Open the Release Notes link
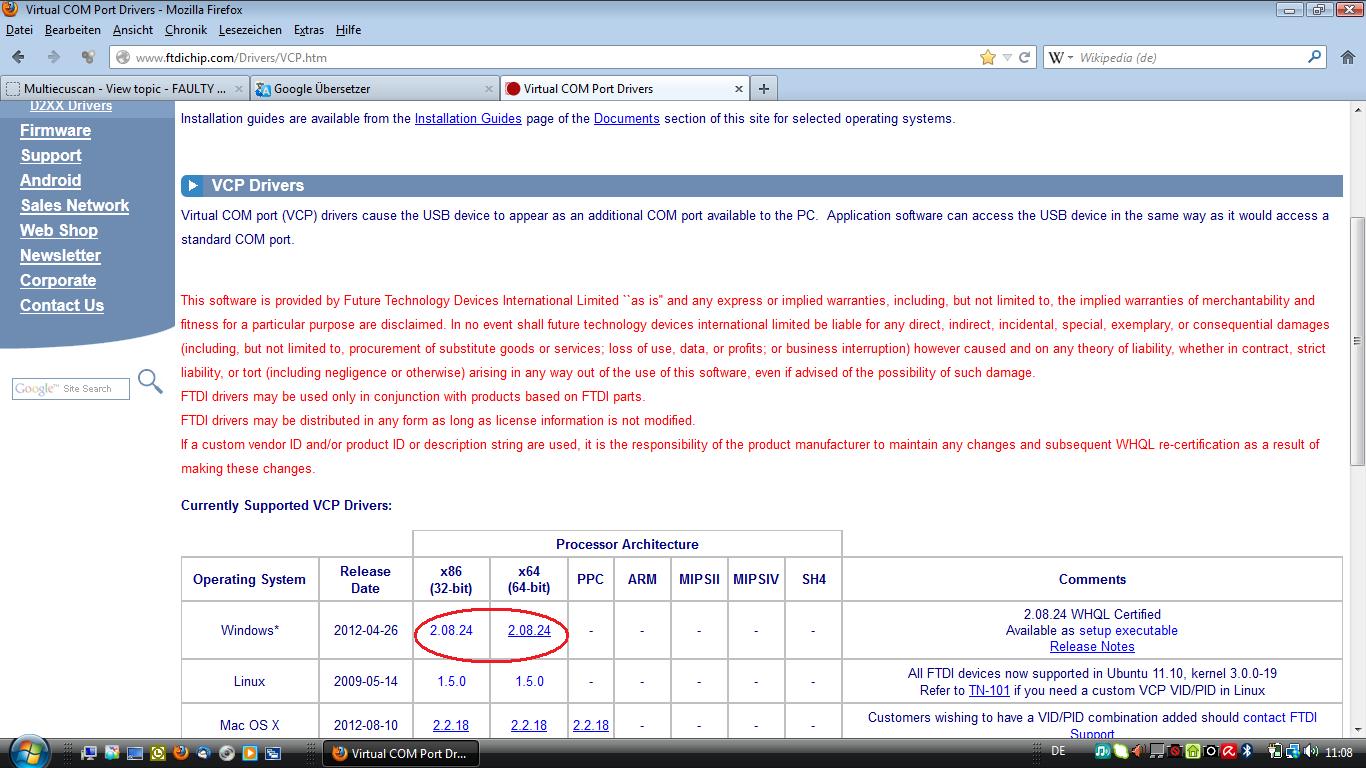The image size is (1366, 768). pyautogui.click(x=1092, y=646)
